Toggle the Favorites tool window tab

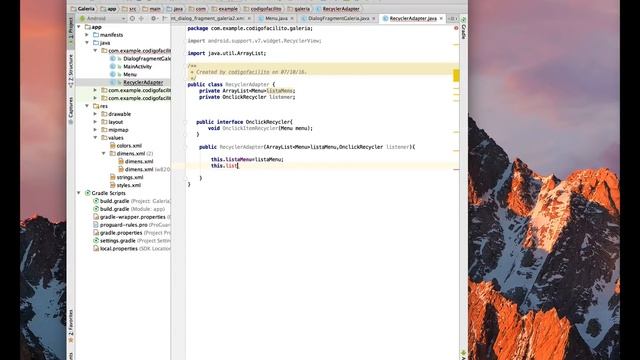[71, 325]
